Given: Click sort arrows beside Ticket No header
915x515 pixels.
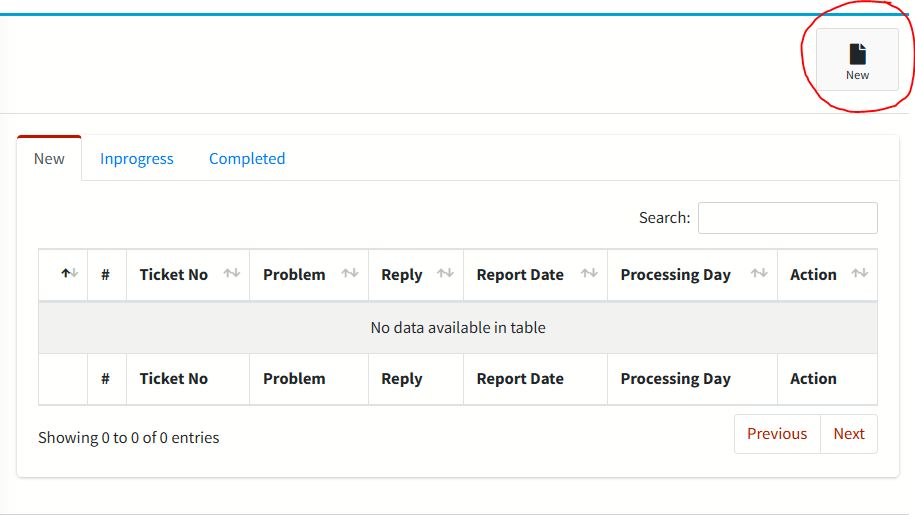Looking at the screenshot, I should coord(231,273).
